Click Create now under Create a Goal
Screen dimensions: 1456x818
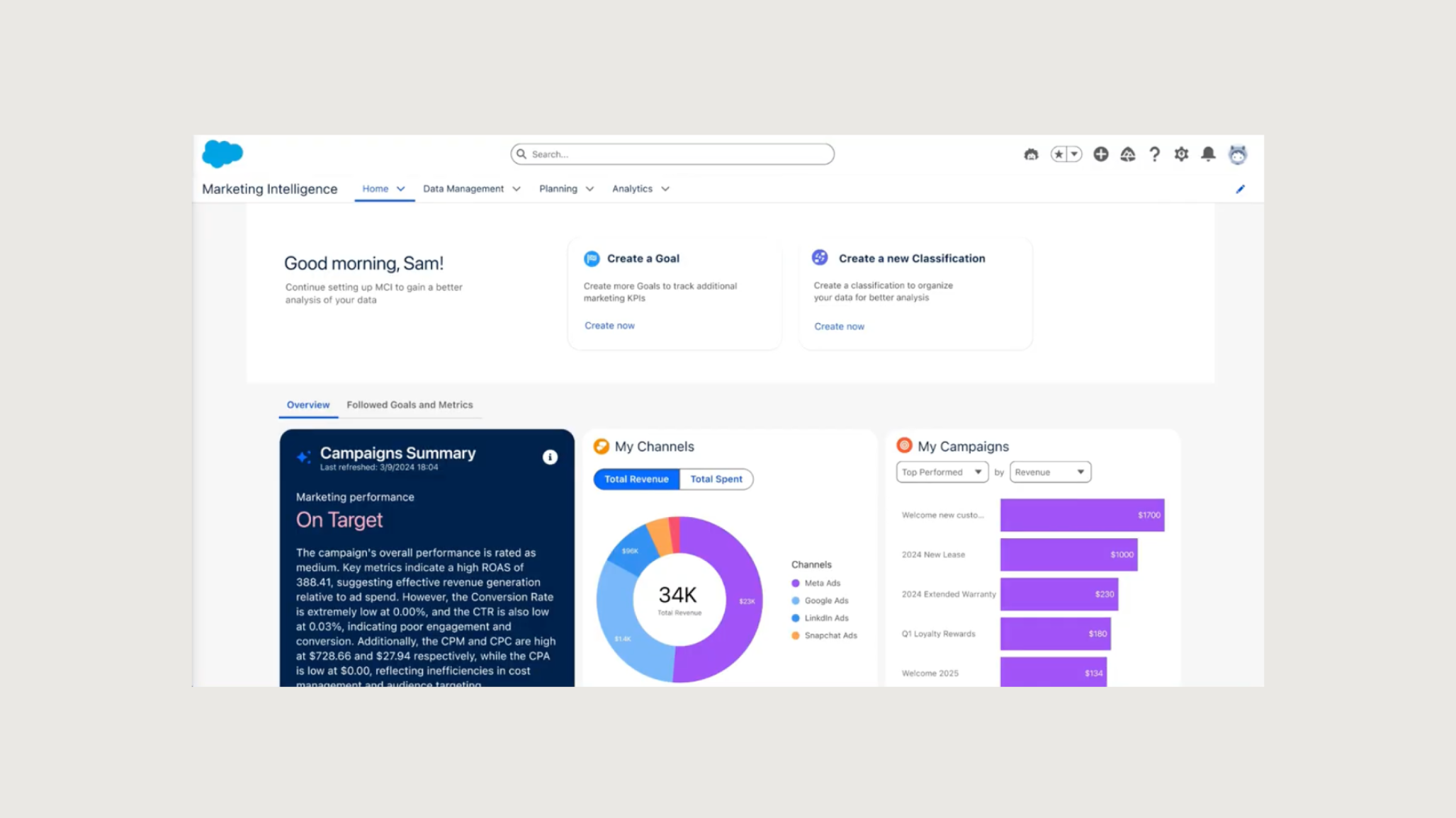click(609, 325)
